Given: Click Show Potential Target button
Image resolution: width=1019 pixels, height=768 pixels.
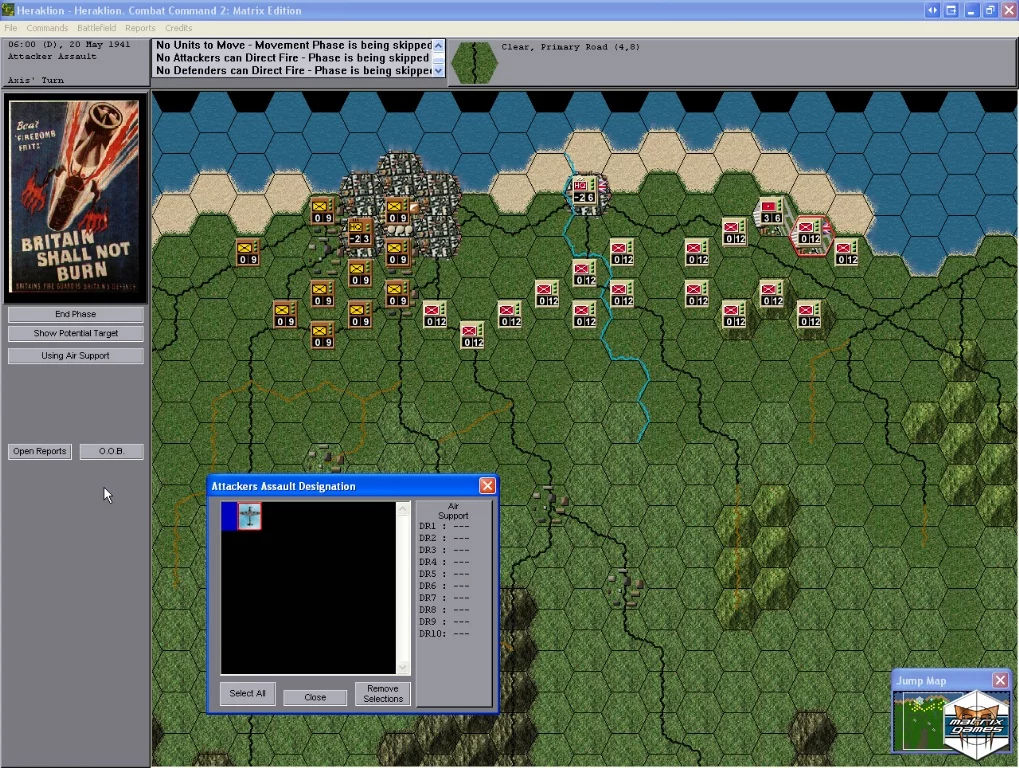Looking at the screenshot, I should [x=75, y=333].
